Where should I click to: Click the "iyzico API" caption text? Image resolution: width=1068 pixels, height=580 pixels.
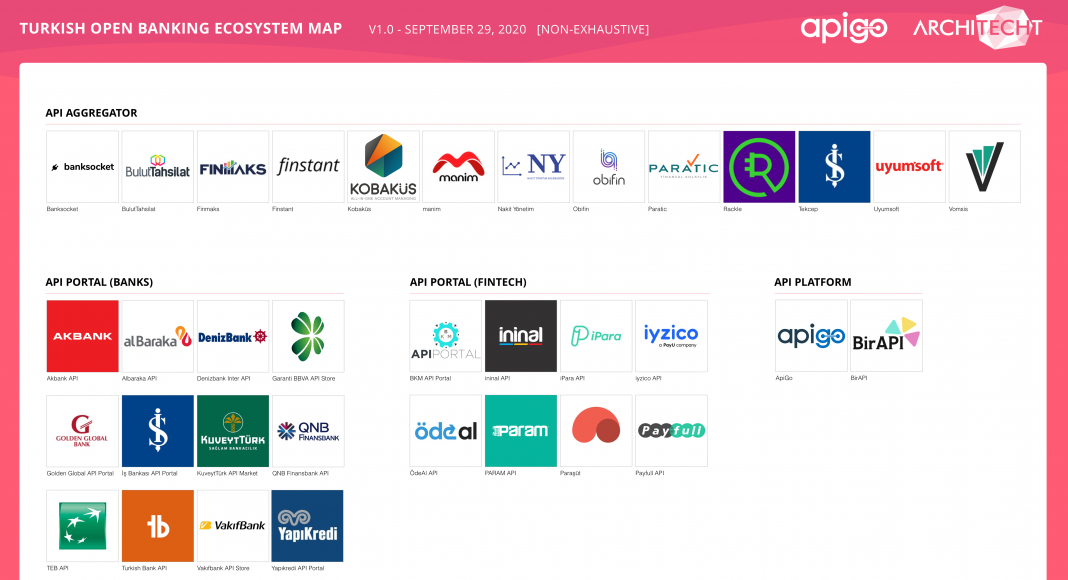[x=648, y=378]
